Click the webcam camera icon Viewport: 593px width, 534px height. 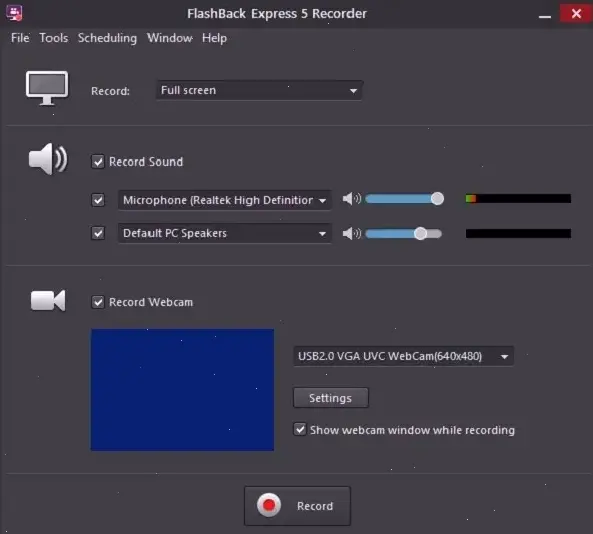(x=48, y=301)
